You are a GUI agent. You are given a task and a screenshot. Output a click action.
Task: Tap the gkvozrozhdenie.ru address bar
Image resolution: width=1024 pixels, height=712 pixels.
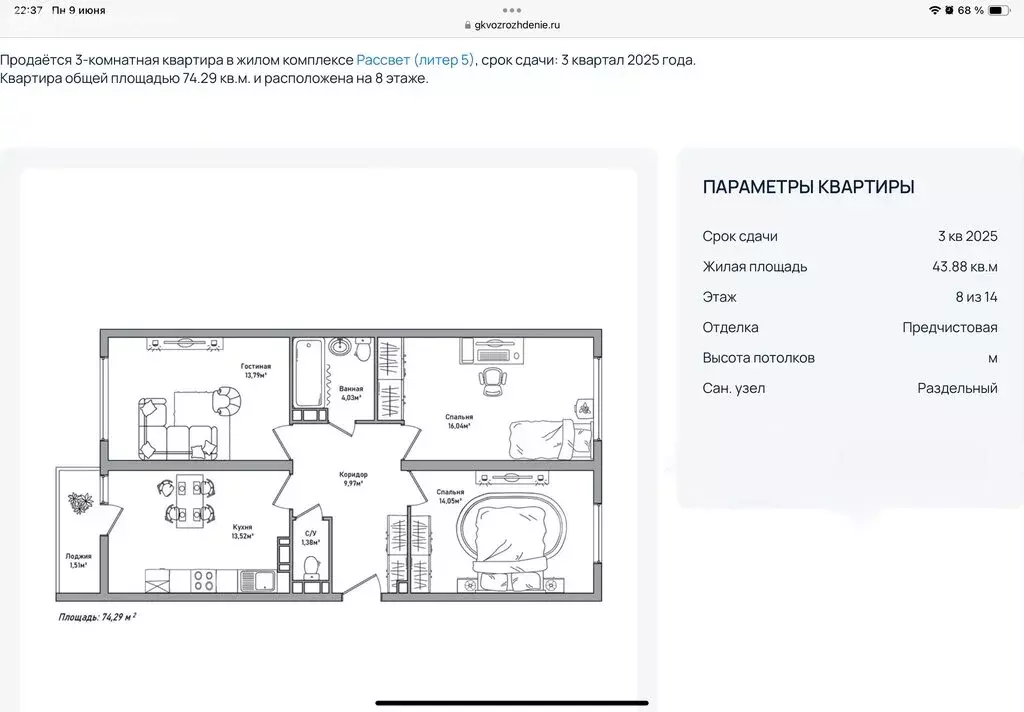pyautogui.click(x=519, y=25)
